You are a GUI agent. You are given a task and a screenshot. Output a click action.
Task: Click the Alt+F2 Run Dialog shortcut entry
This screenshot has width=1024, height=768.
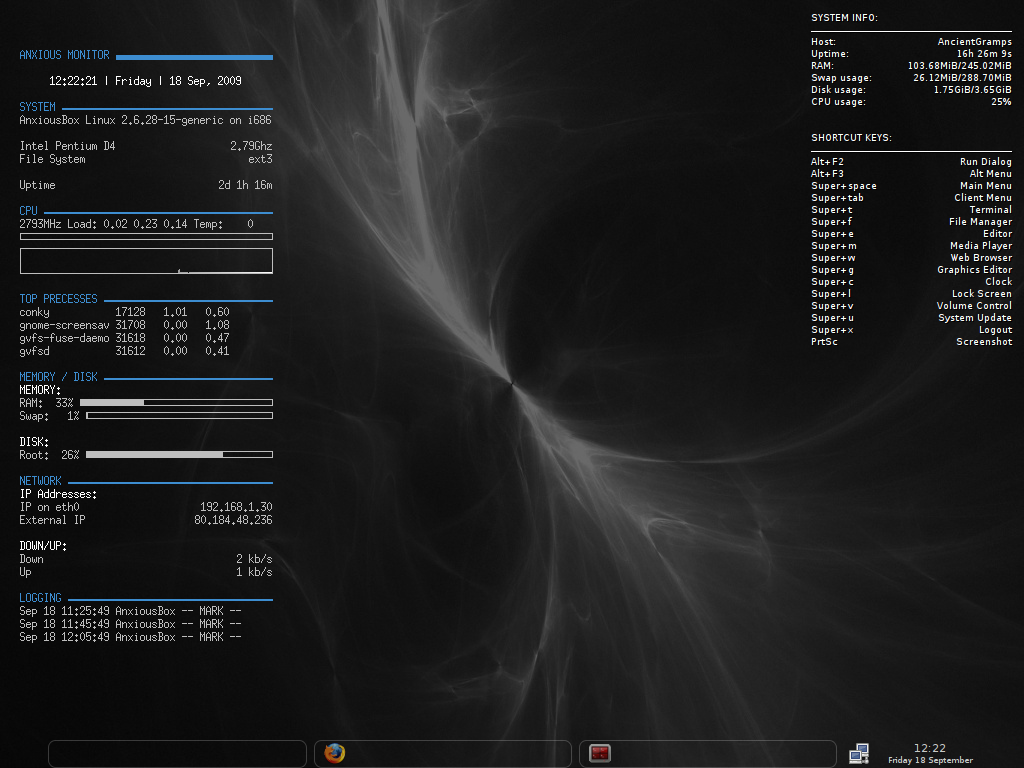[911, 162]
